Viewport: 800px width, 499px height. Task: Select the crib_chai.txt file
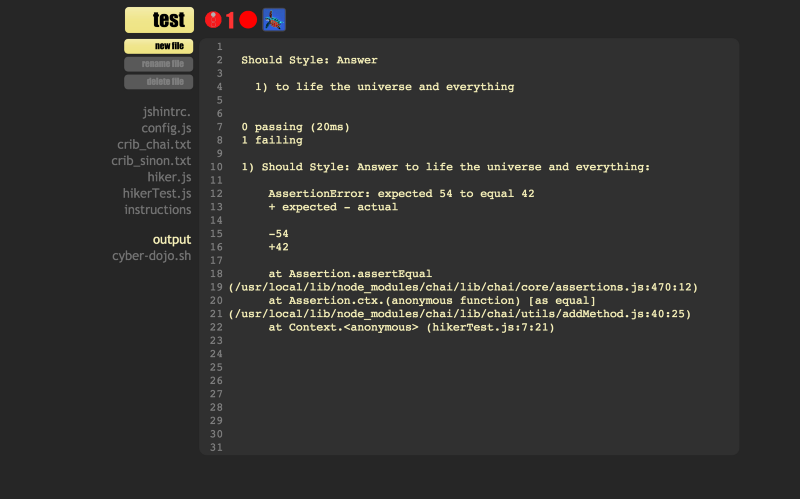[x=154, y=144]
